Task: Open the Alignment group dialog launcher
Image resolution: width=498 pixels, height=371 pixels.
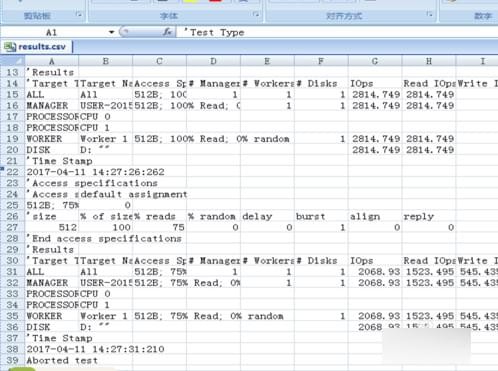Action: (430, 14)
